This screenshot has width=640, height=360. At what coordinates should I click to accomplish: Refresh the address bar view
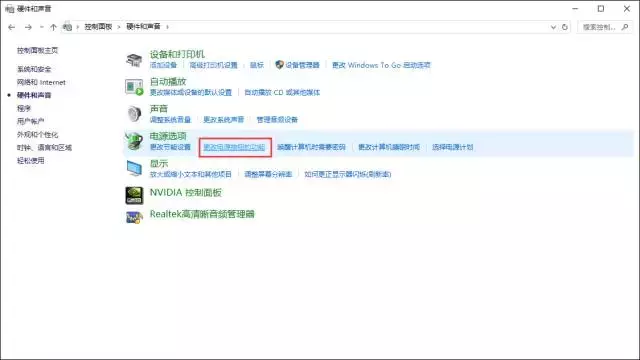pyautogui.click(x=565, y=27)
